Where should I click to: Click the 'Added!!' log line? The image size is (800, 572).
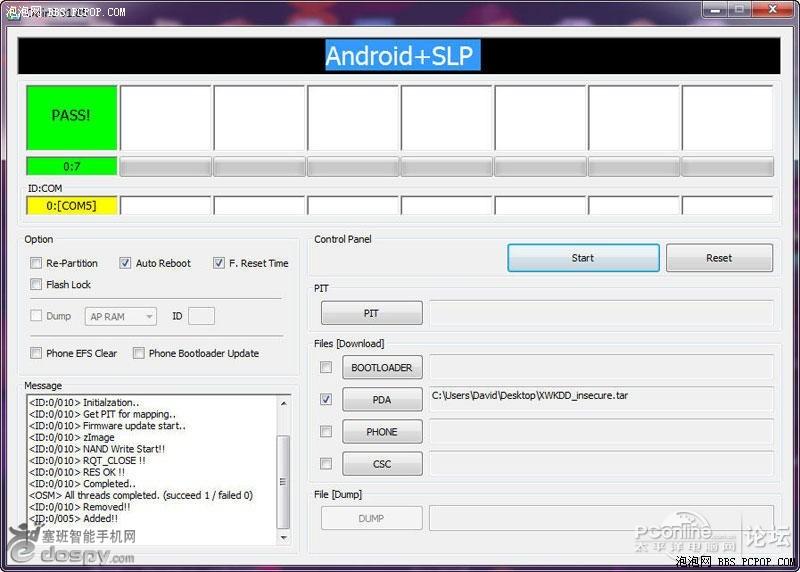click(73, 518)
